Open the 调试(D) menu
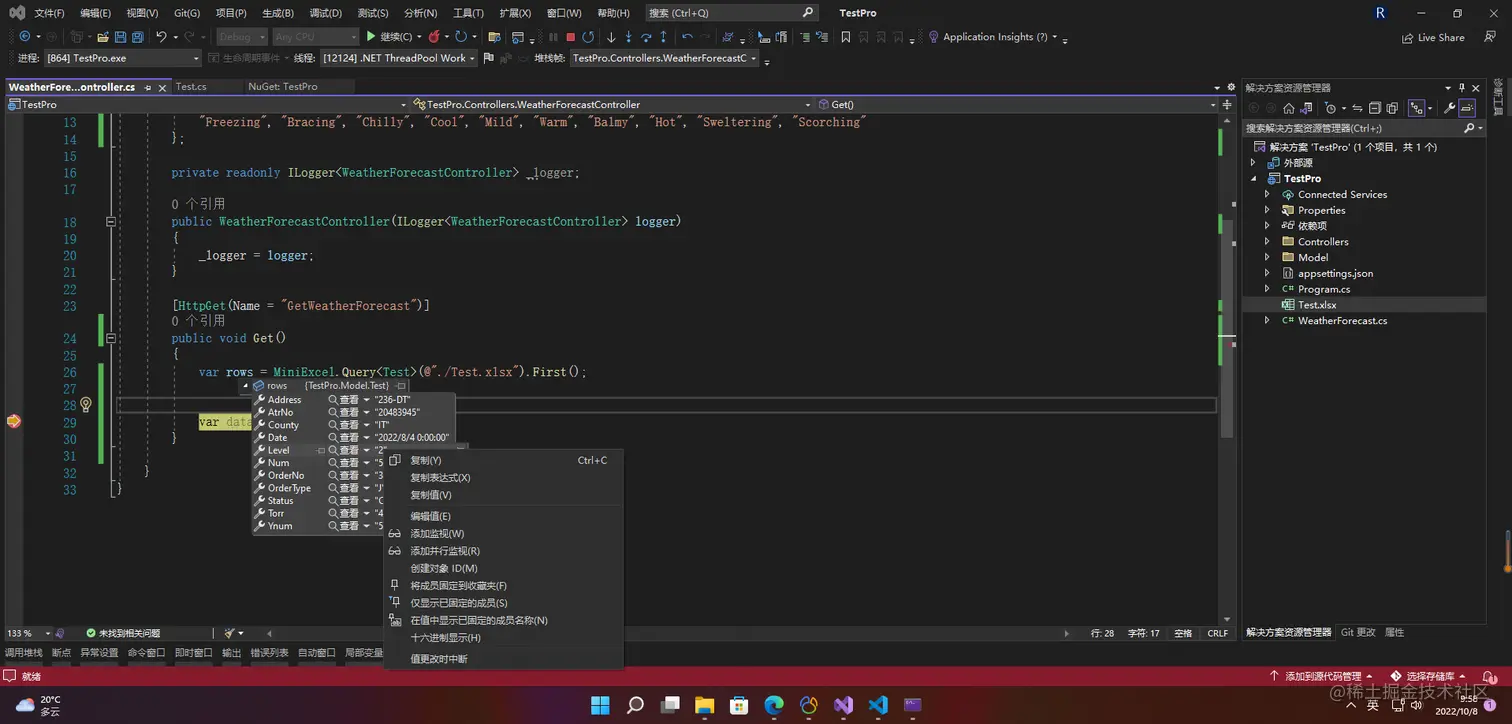 [x=325, y=13]
